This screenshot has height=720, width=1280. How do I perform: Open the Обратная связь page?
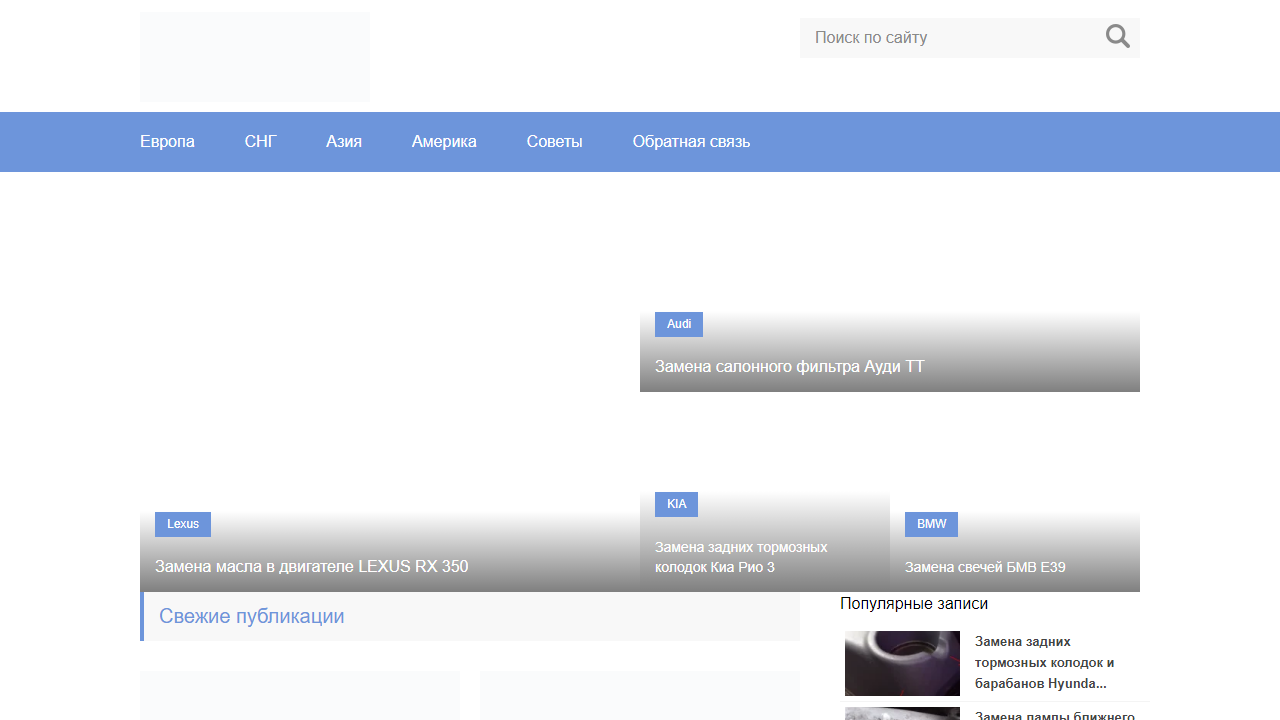point(691,142)
